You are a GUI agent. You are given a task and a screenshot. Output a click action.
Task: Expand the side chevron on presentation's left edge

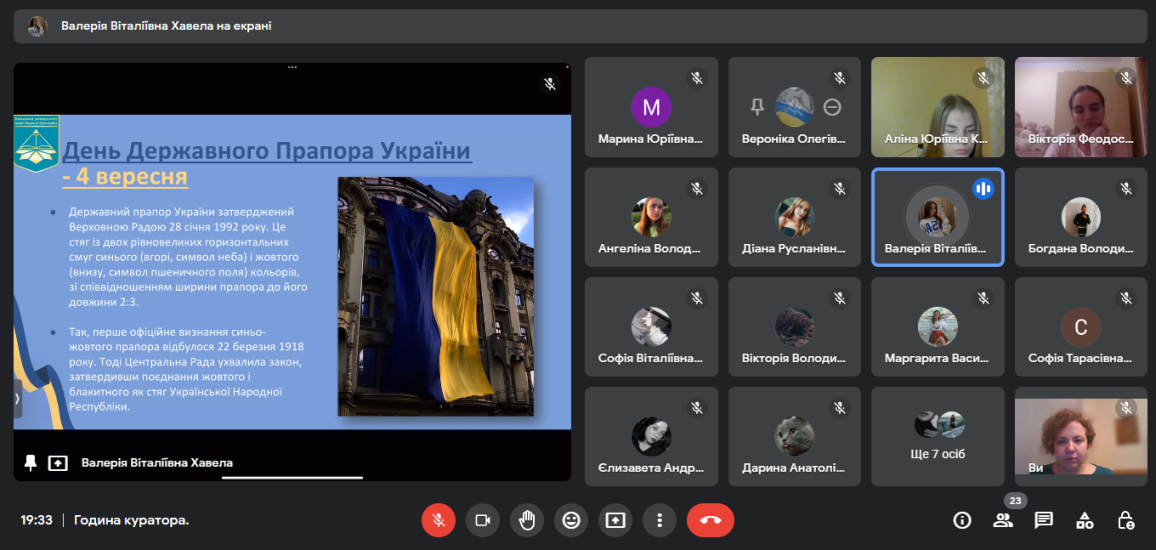click(17, 398)
